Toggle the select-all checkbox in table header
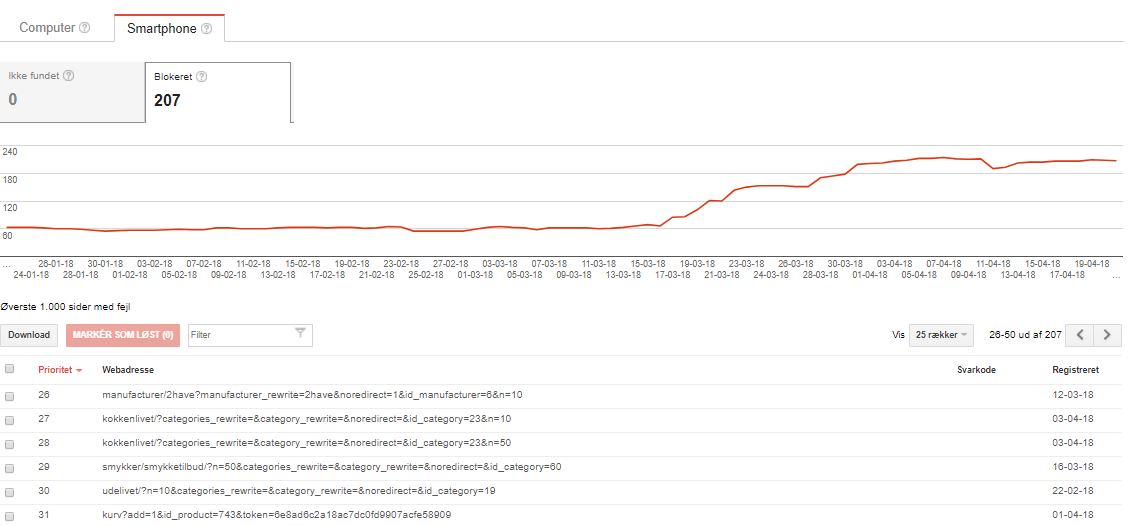This screenshot has width=1138, height=526. click(x=10, y=369)
